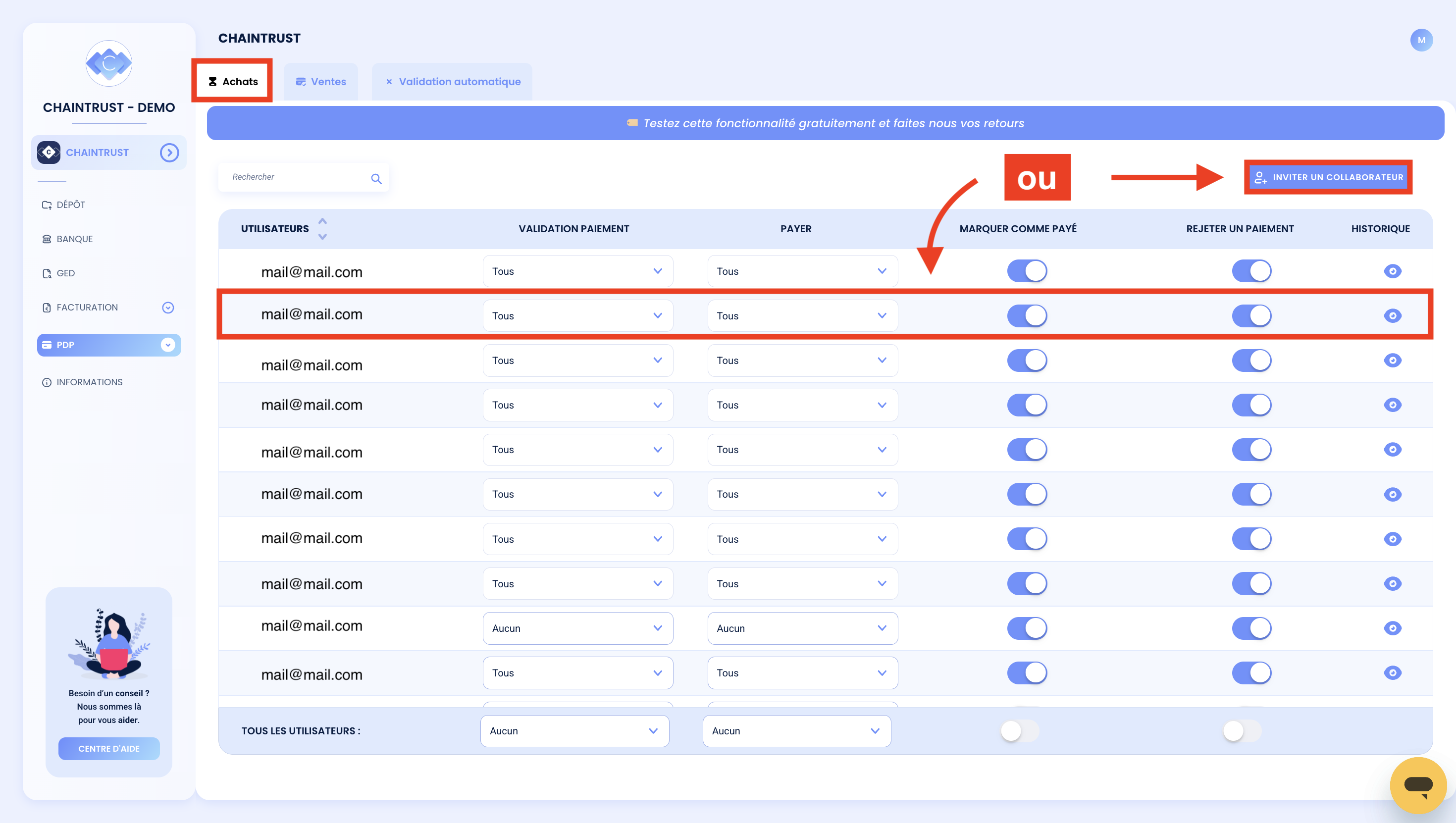
Task: Click the Testez cette fonctionnalité banner
Action: coord(825,123)
